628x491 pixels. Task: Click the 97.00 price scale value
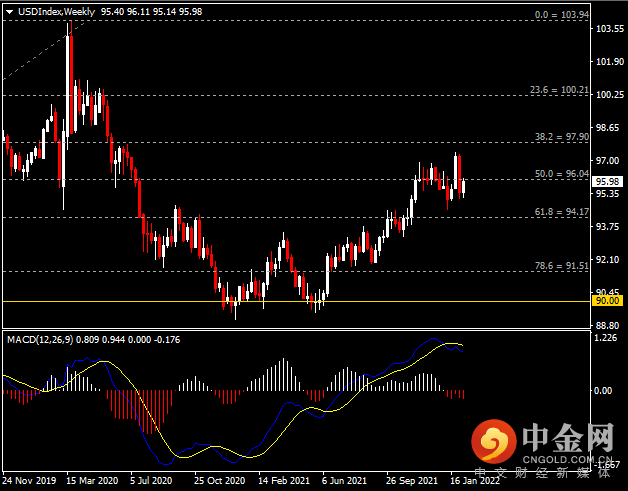click(x=610, y=161)
